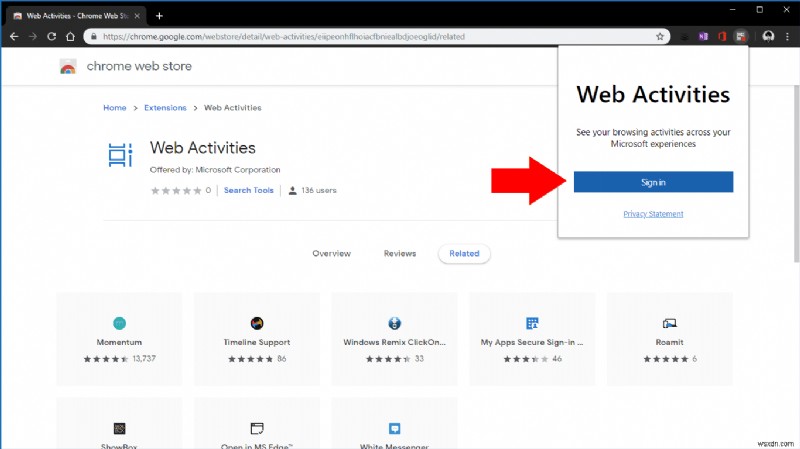Open the Momentum extension card
Viewport: 800px width, 449px height.
(x=119, y=339)
